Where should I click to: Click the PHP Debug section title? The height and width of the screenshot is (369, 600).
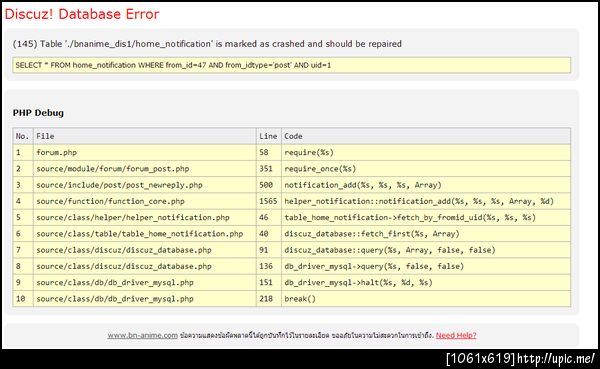tap(38, 113)
